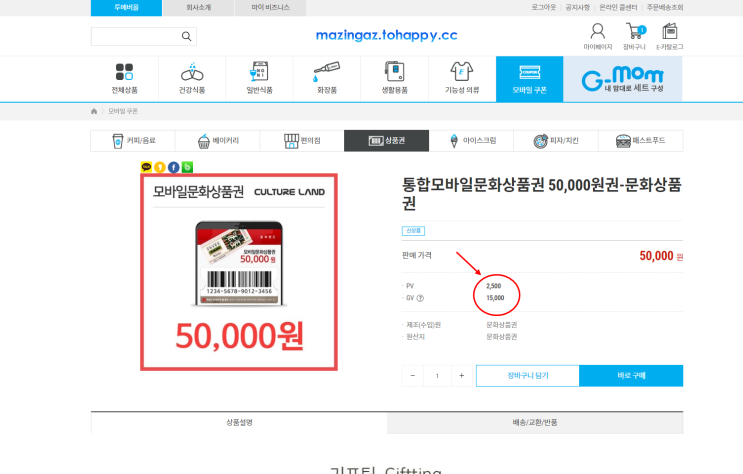Open the 커피/음료 coupon tab
The image size is (743, 474).
click(x=133, y=141)
